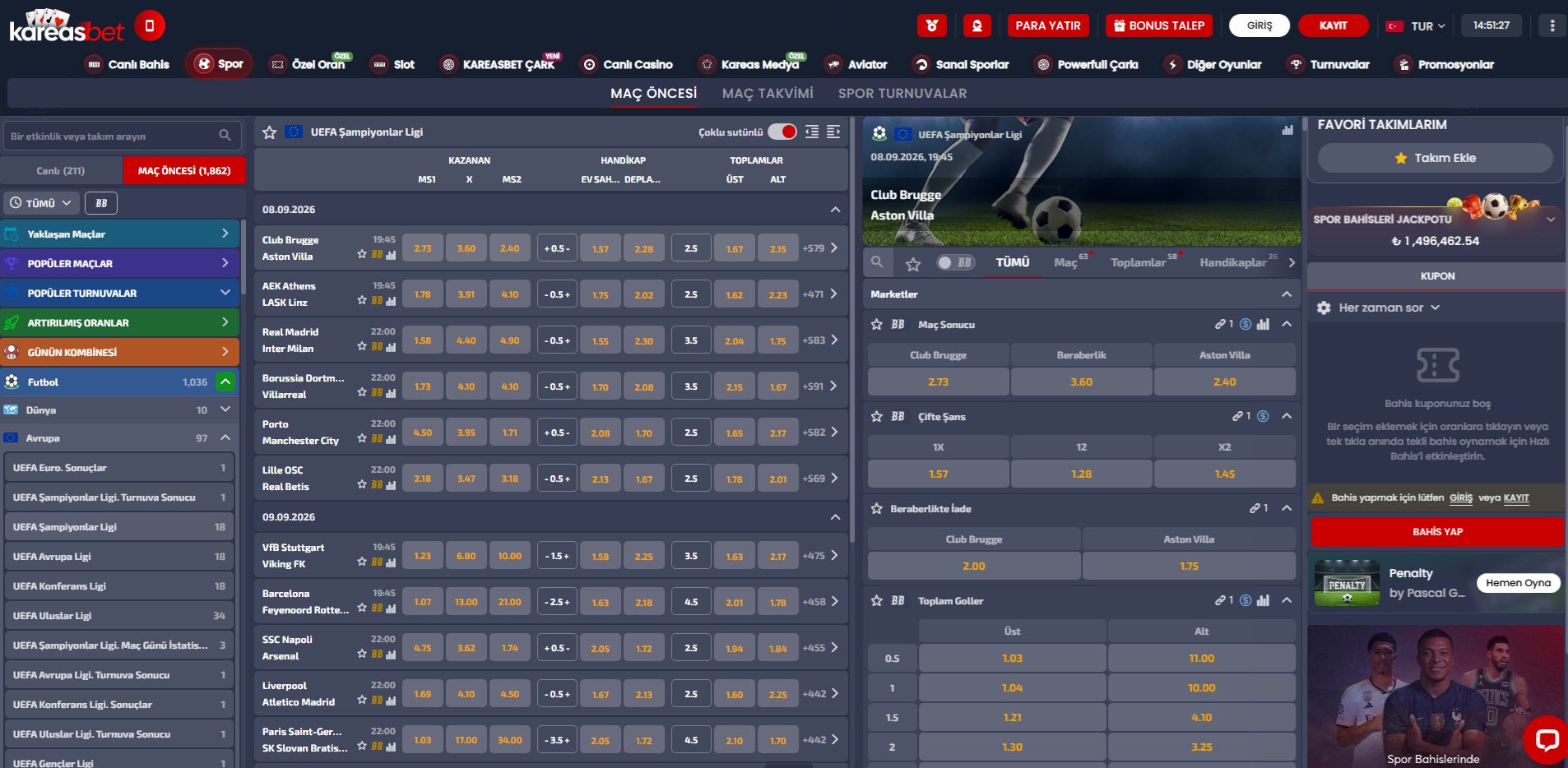Favorite the Çifte Şans market
The height and width of the screenshot is (768, 1568).
[877, 417]
